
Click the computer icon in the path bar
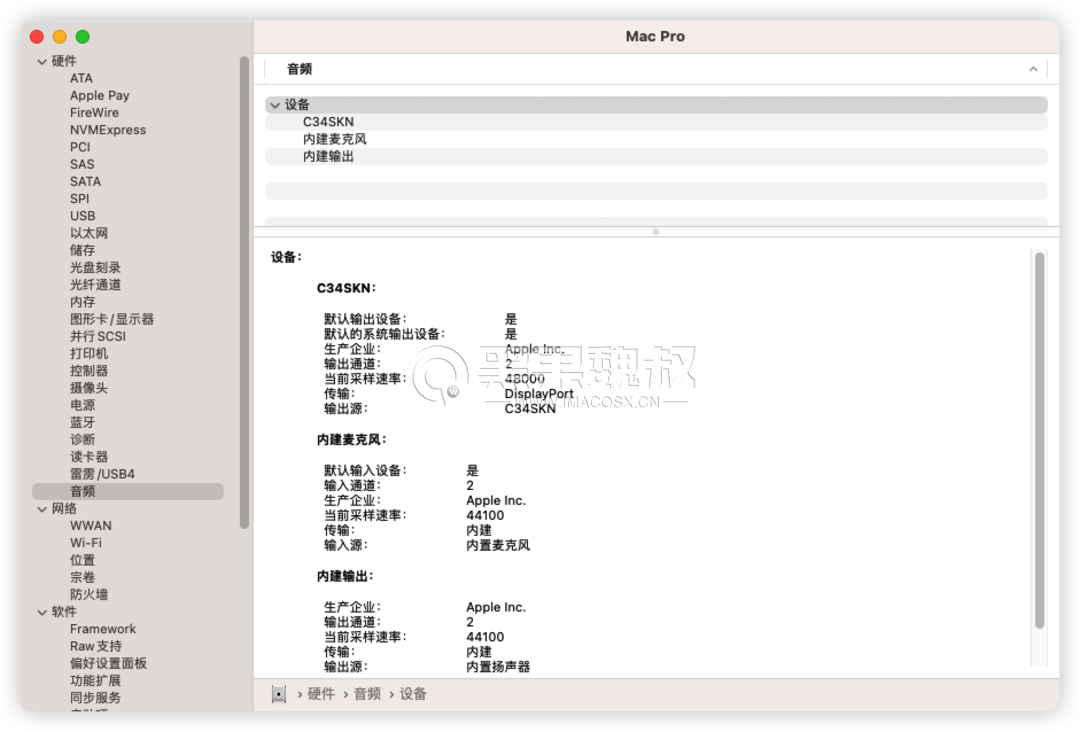coord(278,694)
